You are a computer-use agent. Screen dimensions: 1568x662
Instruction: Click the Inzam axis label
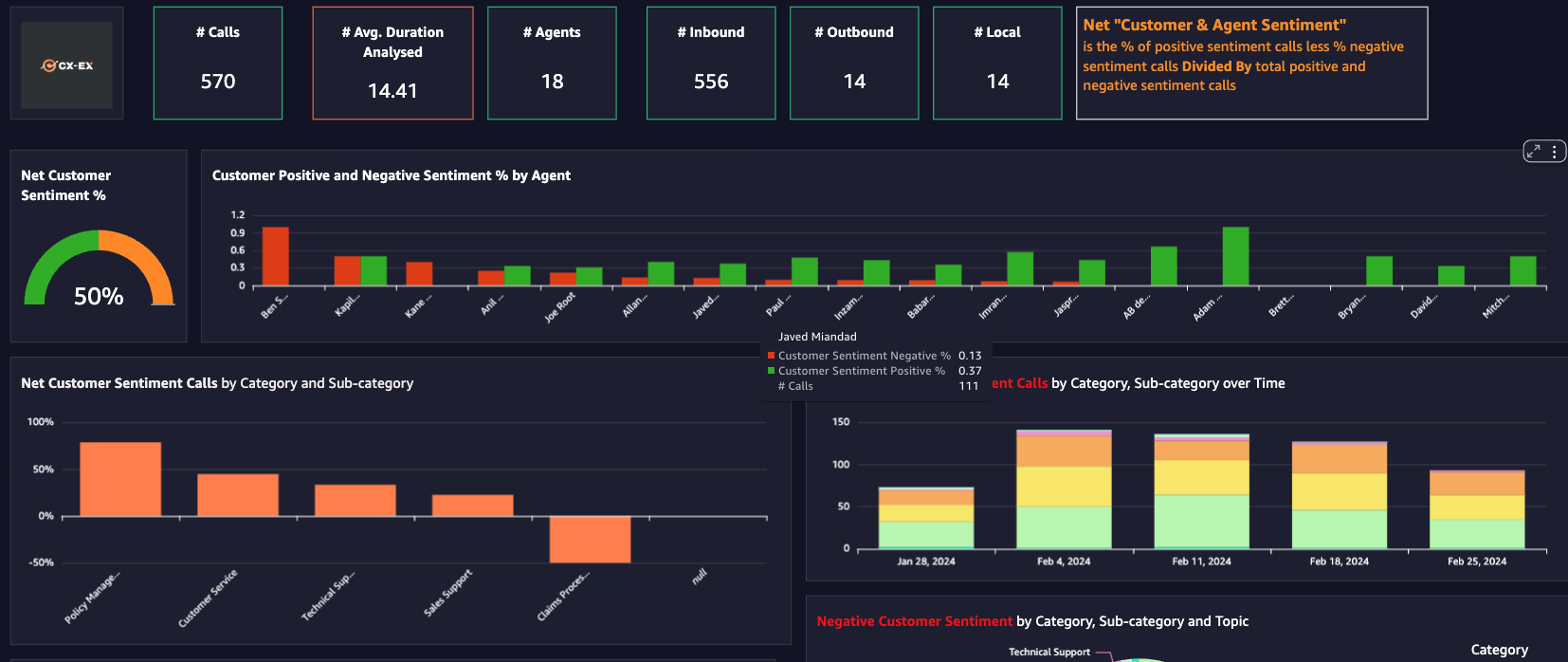pos(848,307)
